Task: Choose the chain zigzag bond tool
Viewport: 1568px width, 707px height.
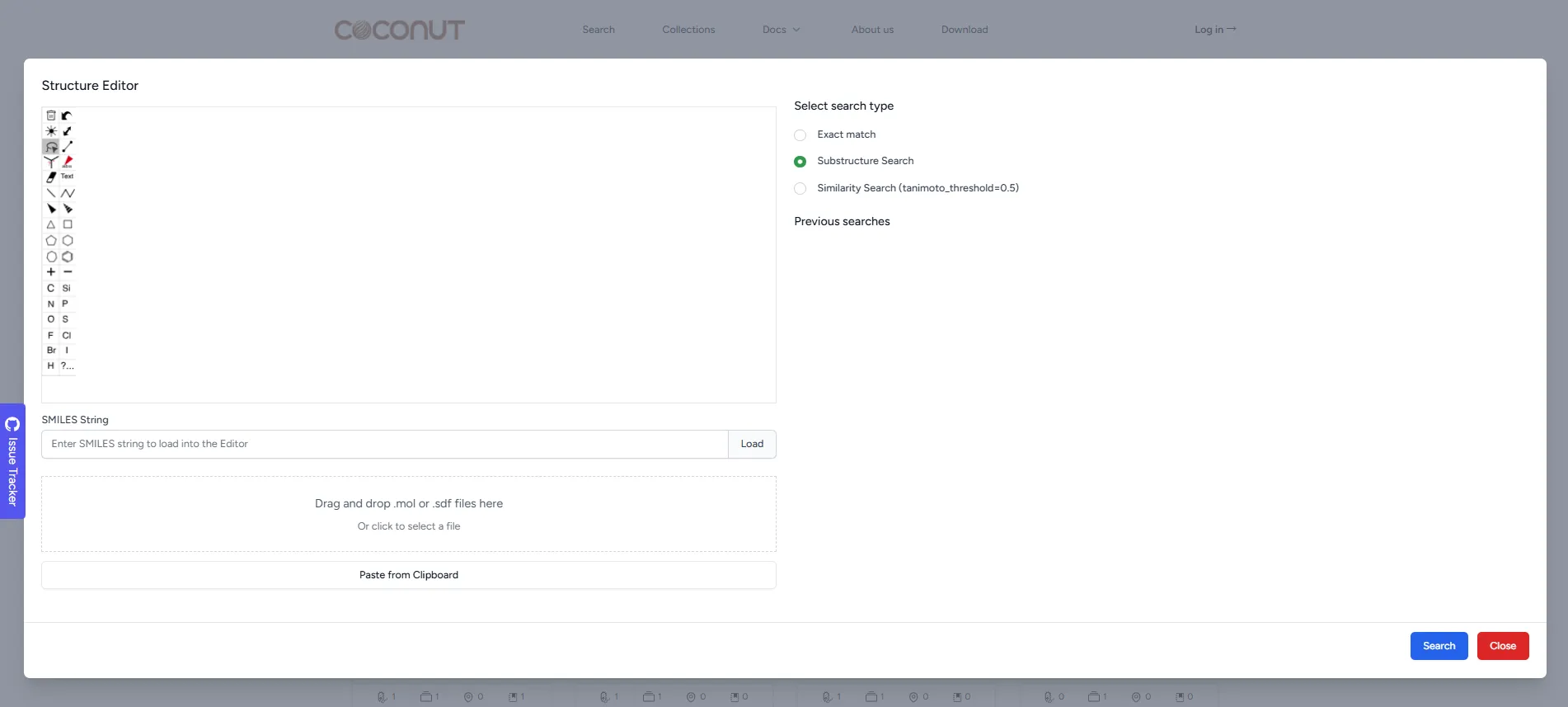Action: tap(68, 193)
